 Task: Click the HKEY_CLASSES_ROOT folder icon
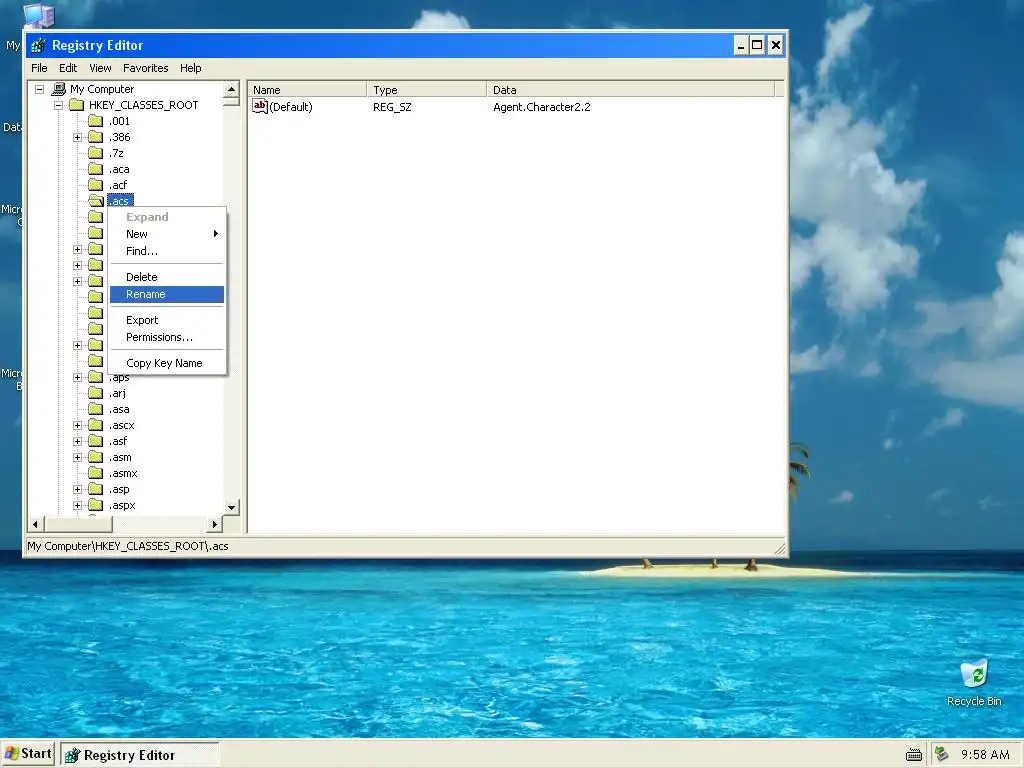click(77, 105)
